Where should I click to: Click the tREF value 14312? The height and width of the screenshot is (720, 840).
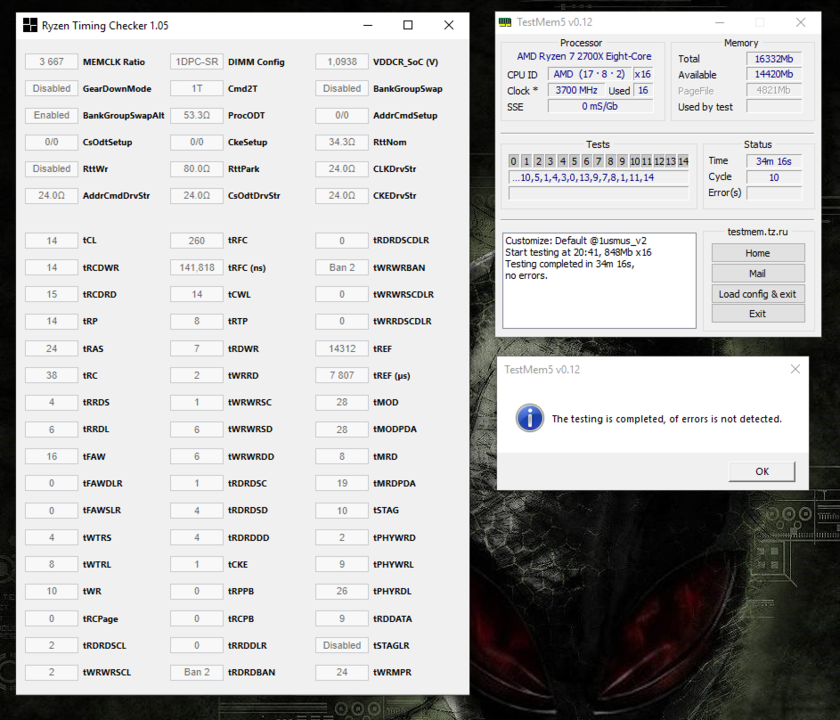coord(342,348)
